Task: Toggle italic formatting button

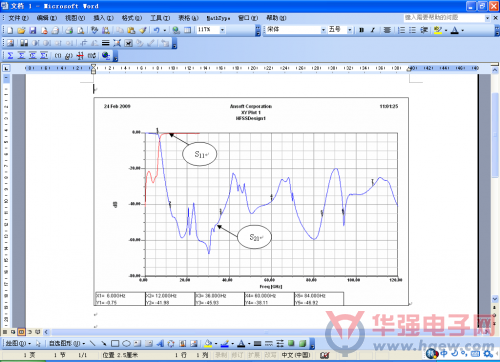Action: tap(373, 30)
